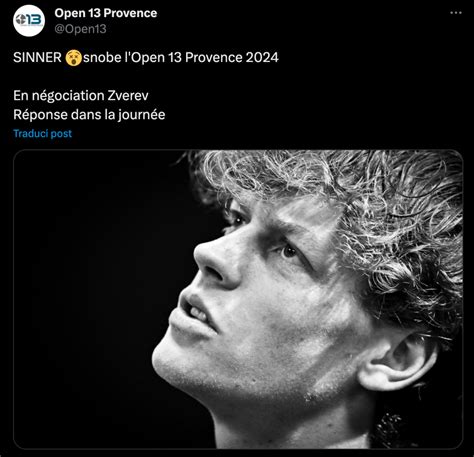Open the three-dot more options menu

pyautogui.click(x=456, y=13)
